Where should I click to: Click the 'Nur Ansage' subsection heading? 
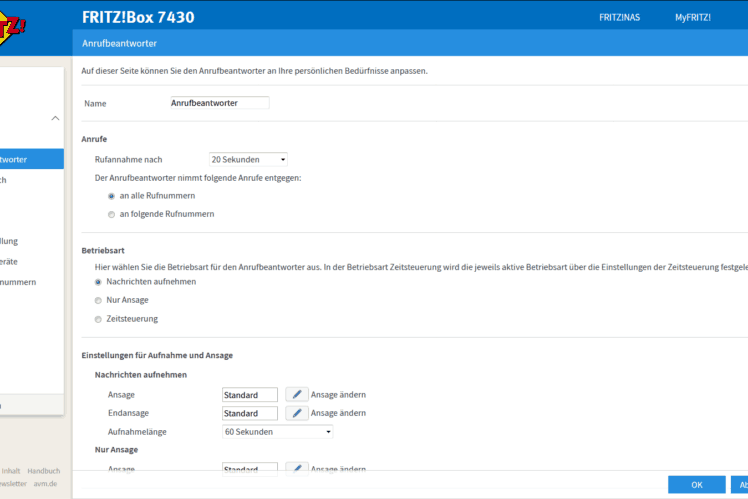(116, 450)
